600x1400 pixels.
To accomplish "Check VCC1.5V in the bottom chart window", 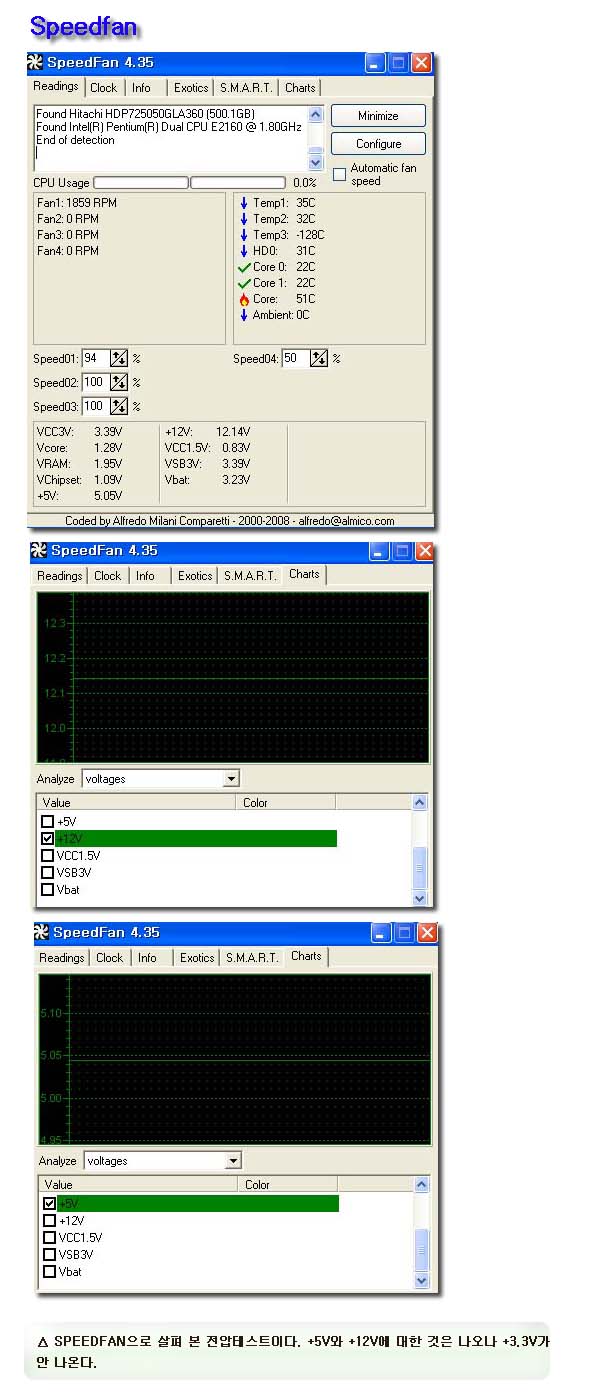I will pyautogui.click(x=49, y=1238).
